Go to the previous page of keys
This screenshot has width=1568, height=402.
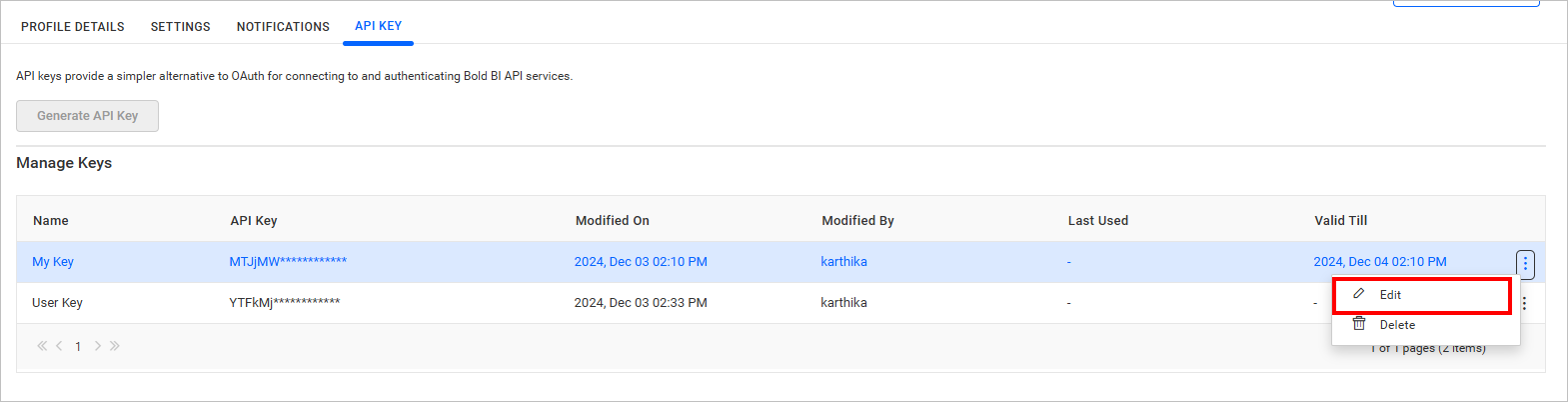pyautogui.click(x=59, y=346)
